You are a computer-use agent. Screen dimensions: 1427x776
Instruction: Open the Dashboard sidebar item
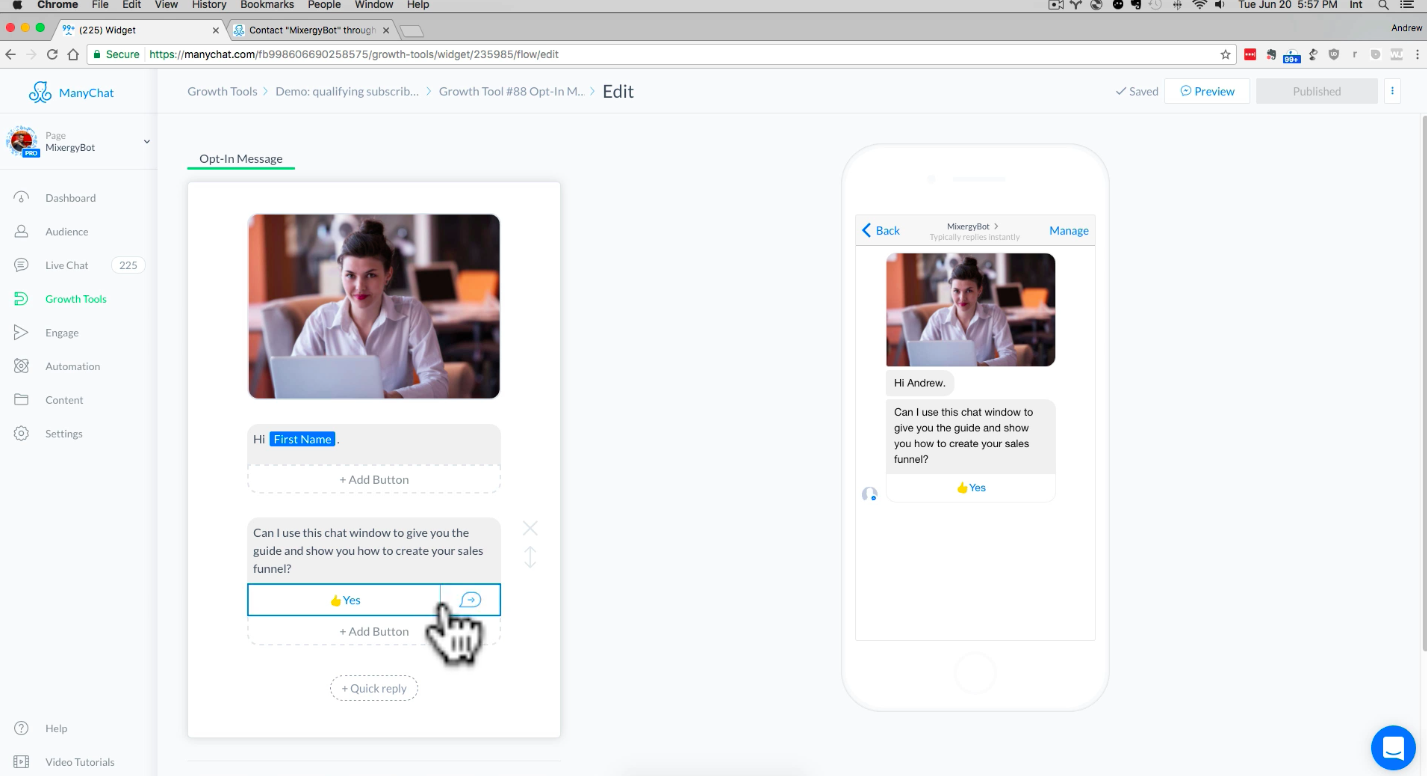[x=70, y=198]
